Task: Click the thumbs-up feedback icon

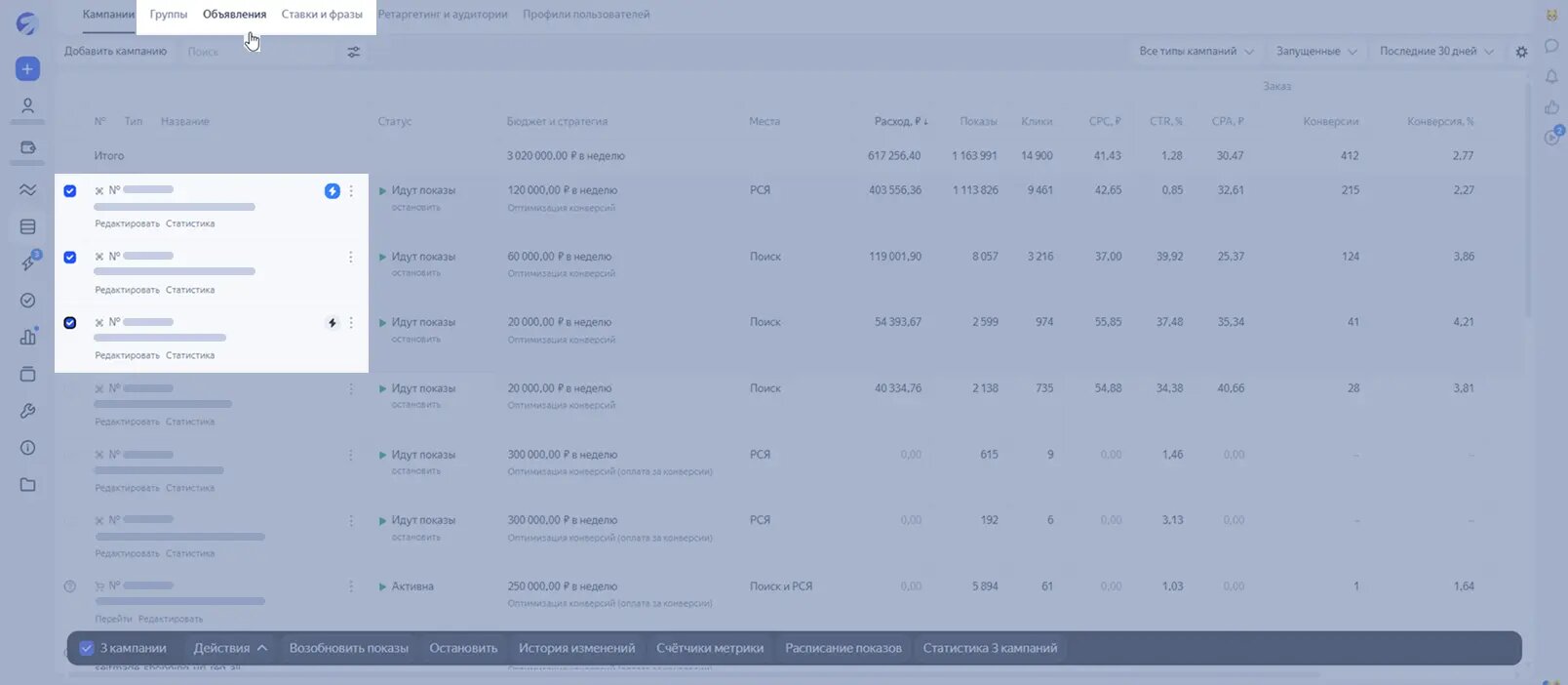Action: (x=1551, y=107)
